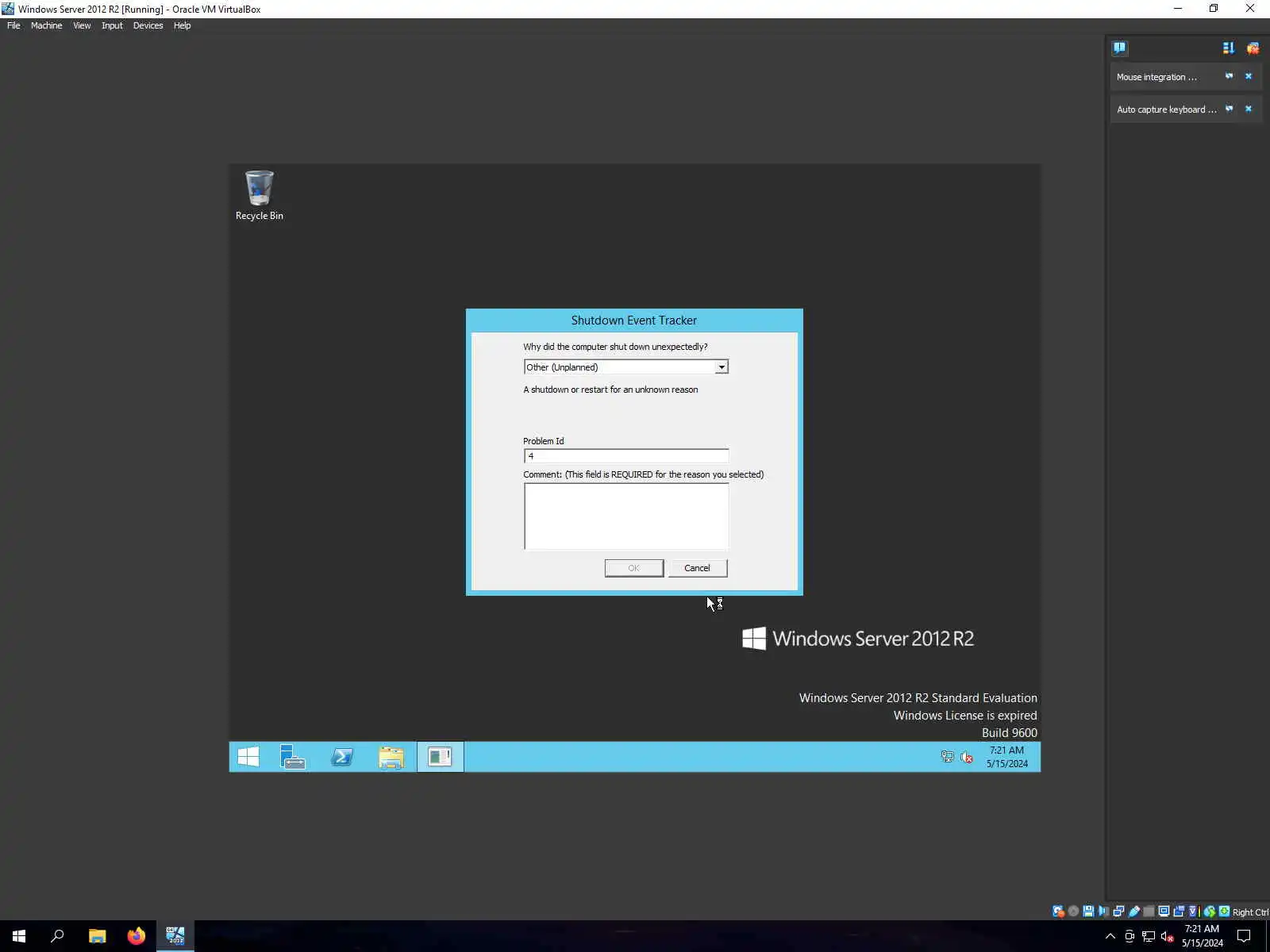The image size is (1270, 952).
Task: Click the shared folders status icon
Action: [x=1149, y=912]
